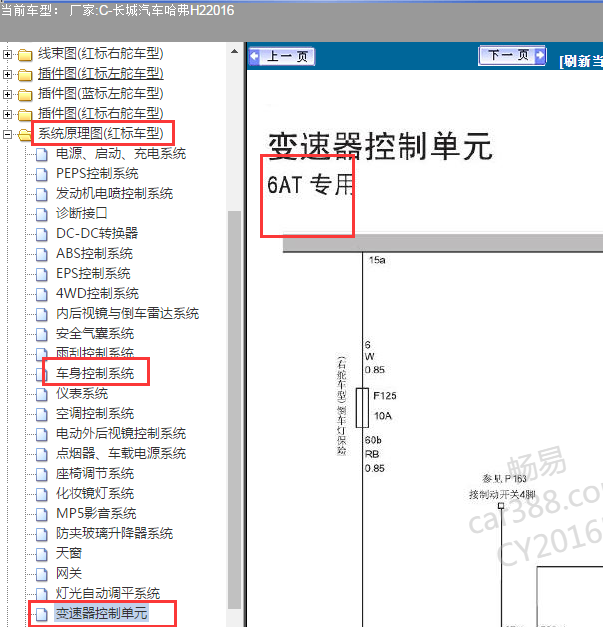Open the 发动机电喷控制系统 page

coord(114,194)
